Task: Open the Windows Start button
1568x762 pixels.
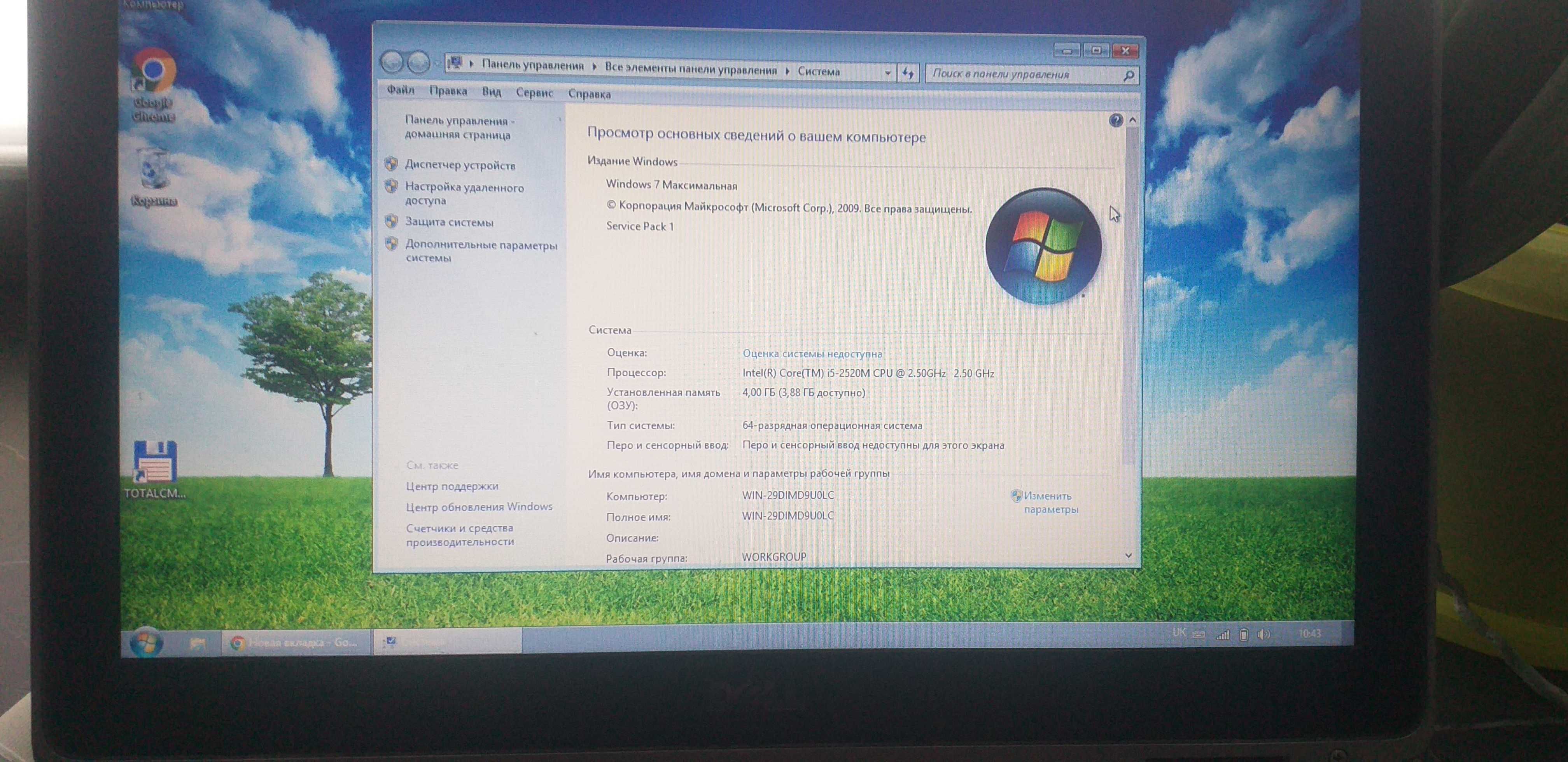Action: 146,643
